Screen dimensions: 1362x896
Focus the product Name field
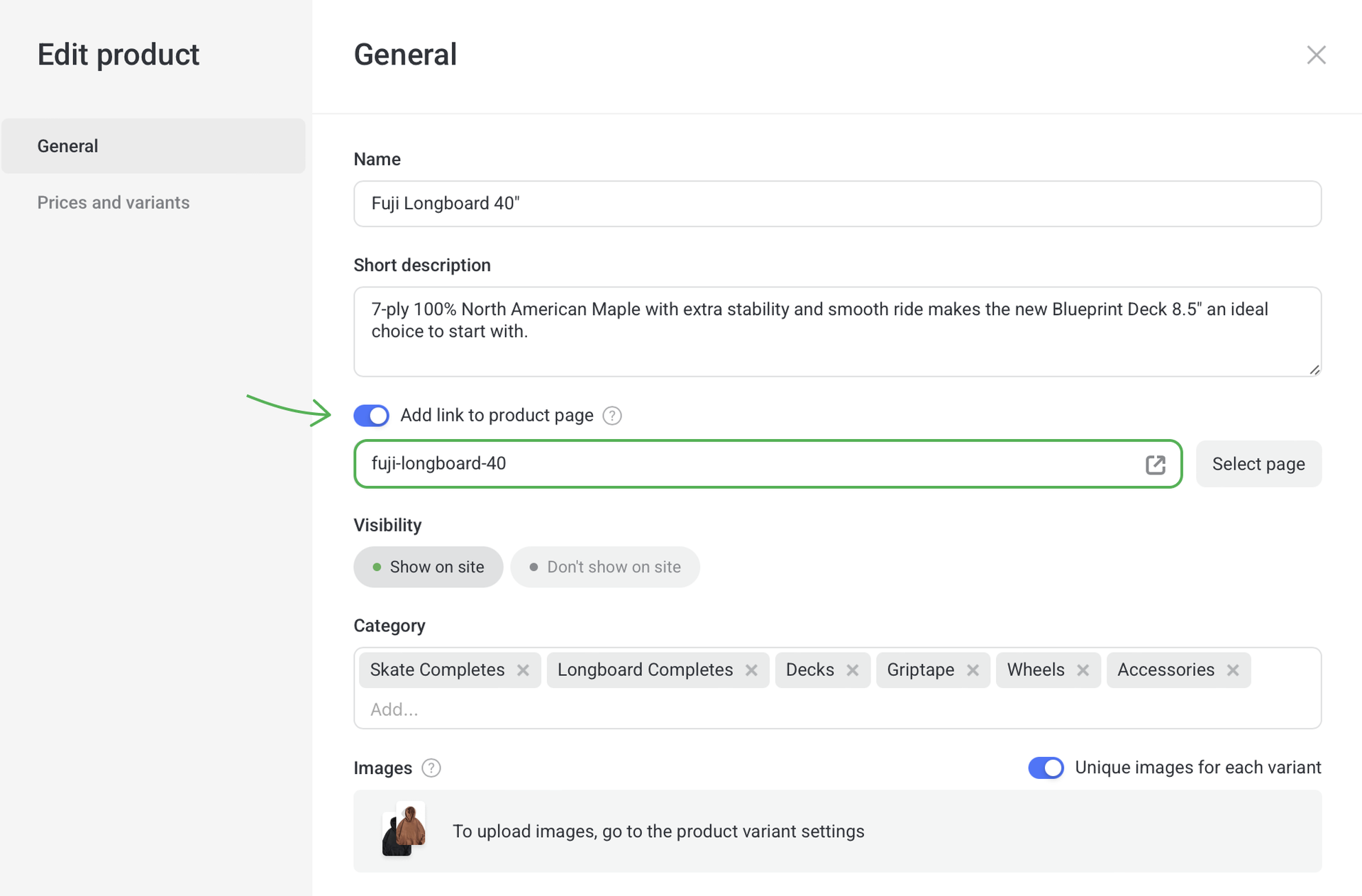[x=837, y=204]
